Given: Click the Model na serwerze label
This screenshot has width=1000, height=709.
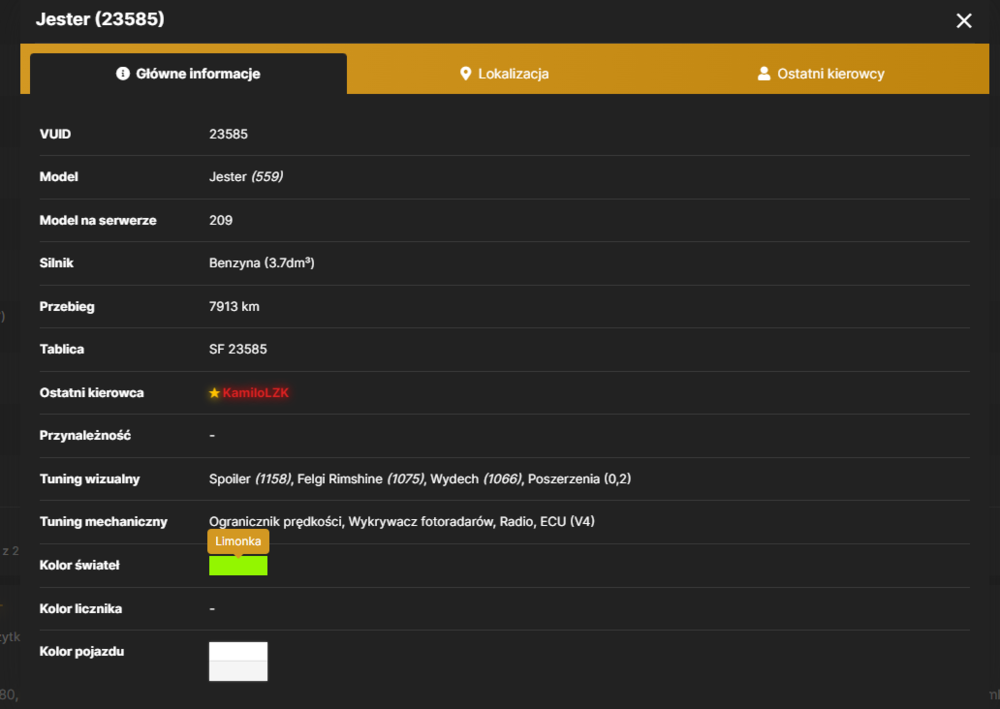Looking at the screenshot, I should tap(98, 220).
